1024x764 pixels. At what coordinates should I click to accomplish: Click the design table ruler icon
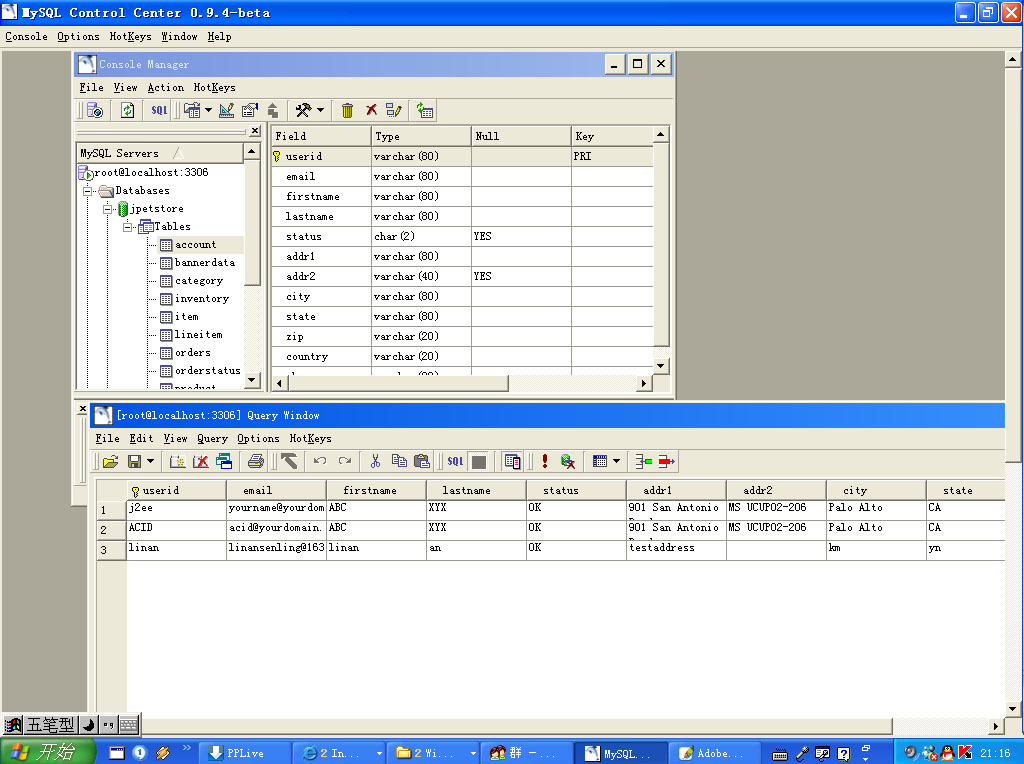point(227,110)
